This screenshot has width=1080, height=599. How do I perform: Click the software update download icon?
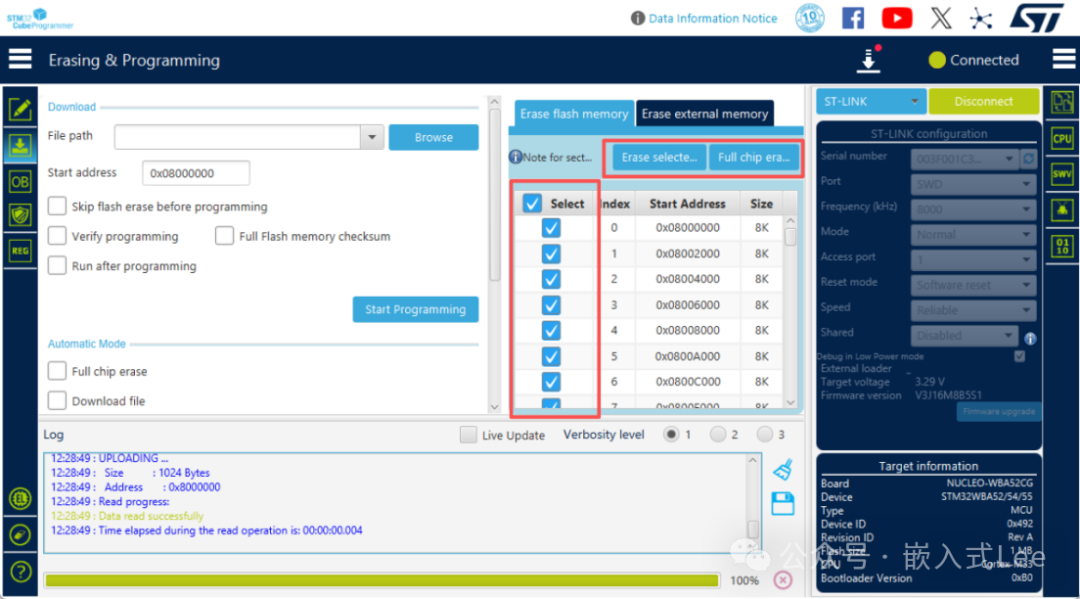pos(869,59)
